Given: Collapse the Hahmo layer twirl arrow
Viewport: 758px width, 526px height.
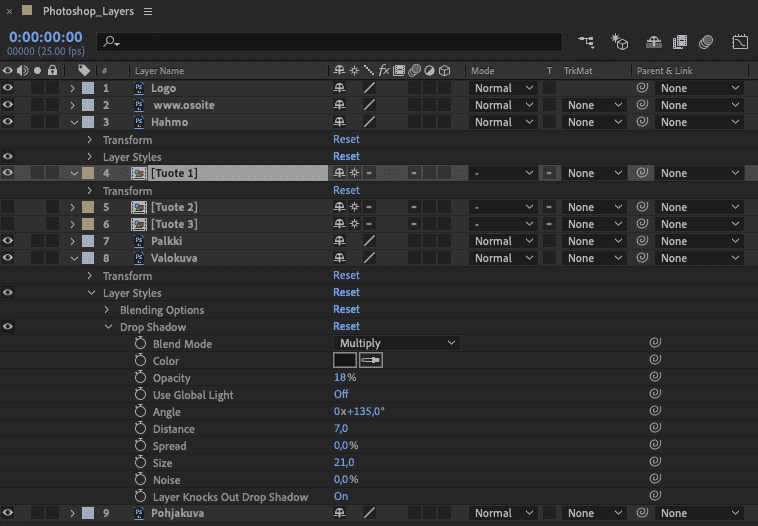Looking at the screenshot, I should (74, 122).
